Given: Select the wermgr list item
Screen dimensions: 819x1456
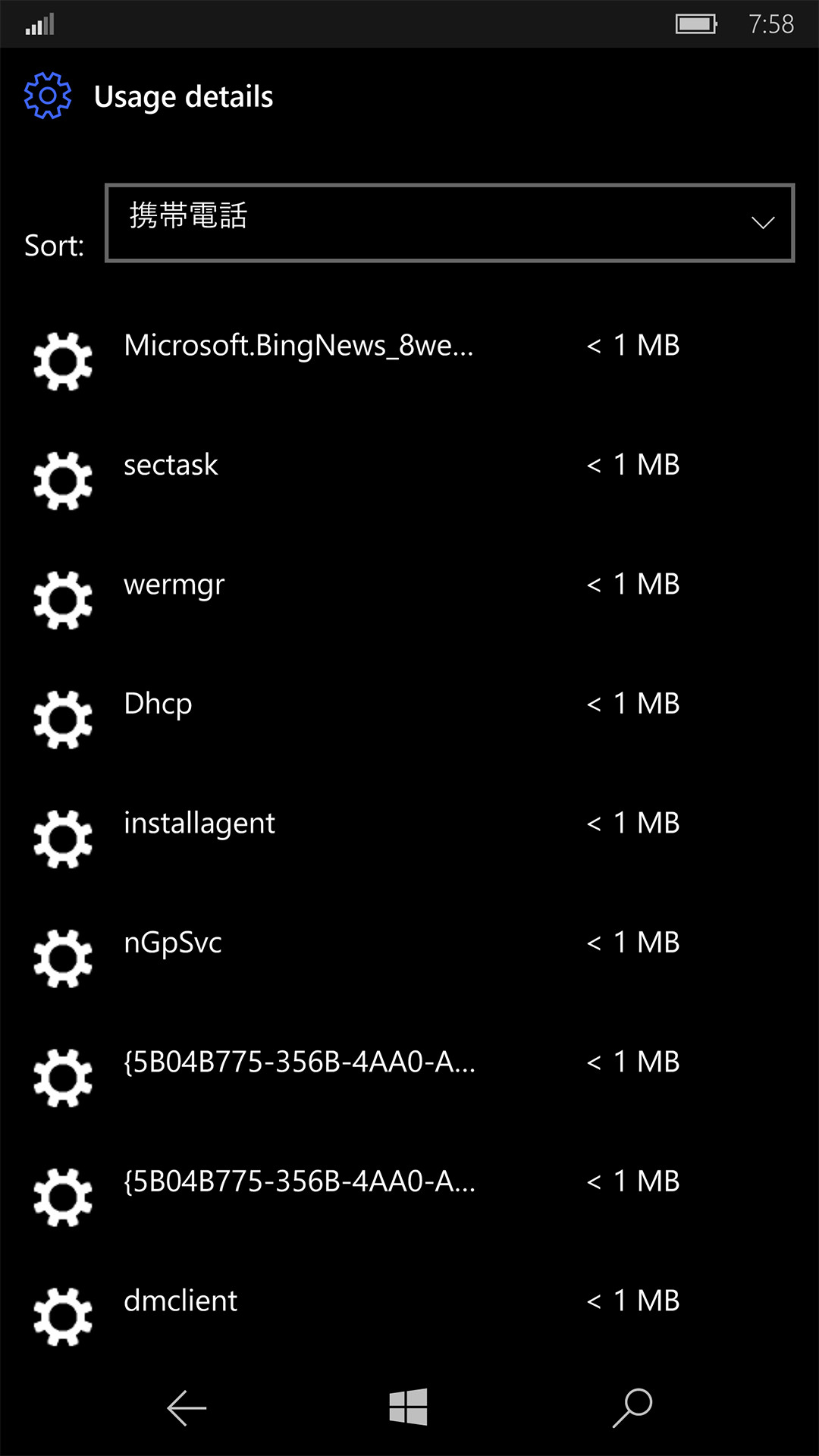Looking at the screenshot, I should pos(174,585).
